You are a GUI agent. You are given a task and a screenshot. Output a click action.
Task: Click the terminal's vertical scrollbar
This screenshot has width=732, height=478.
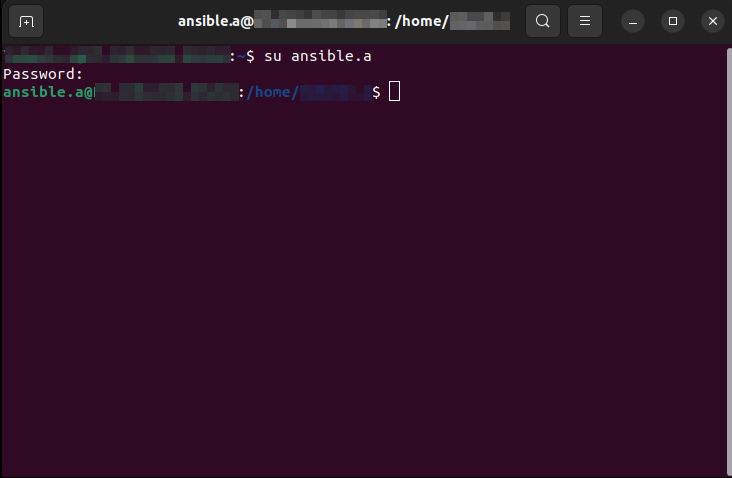coord(729,260)
